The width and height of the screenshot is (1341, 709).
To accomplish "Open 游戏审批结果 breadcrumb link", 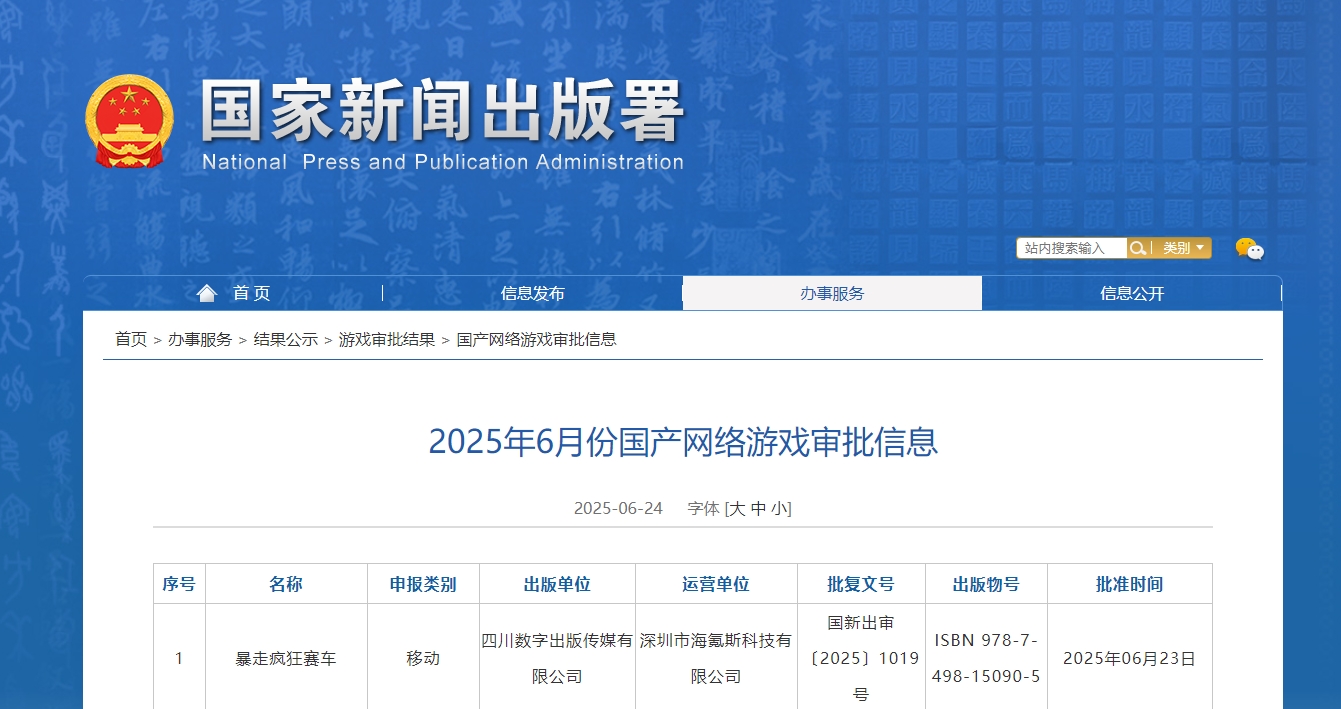I will point(387,339).
